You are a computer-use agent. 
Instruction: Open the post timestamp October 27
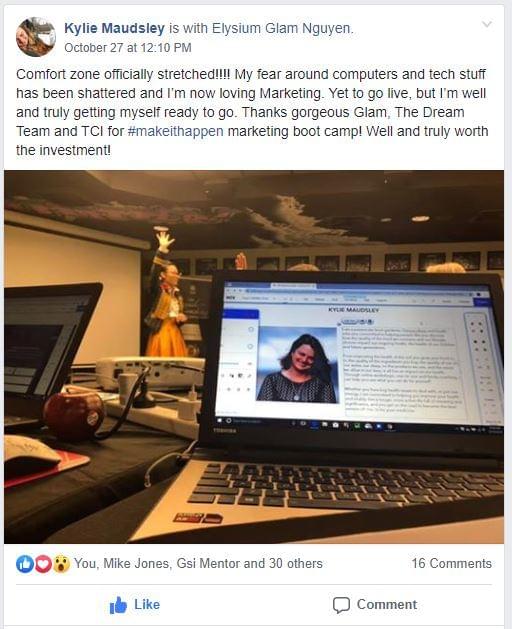(x=128, y=48)
